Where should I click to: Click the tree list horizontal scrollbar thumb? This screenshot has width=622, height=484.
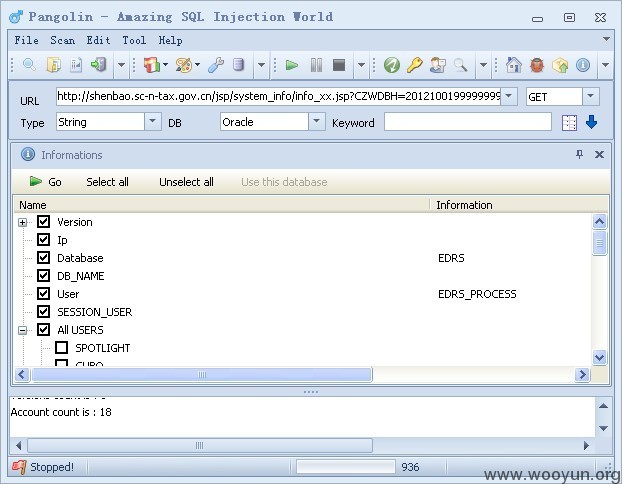pyautogui.click(x=202, y=374)
